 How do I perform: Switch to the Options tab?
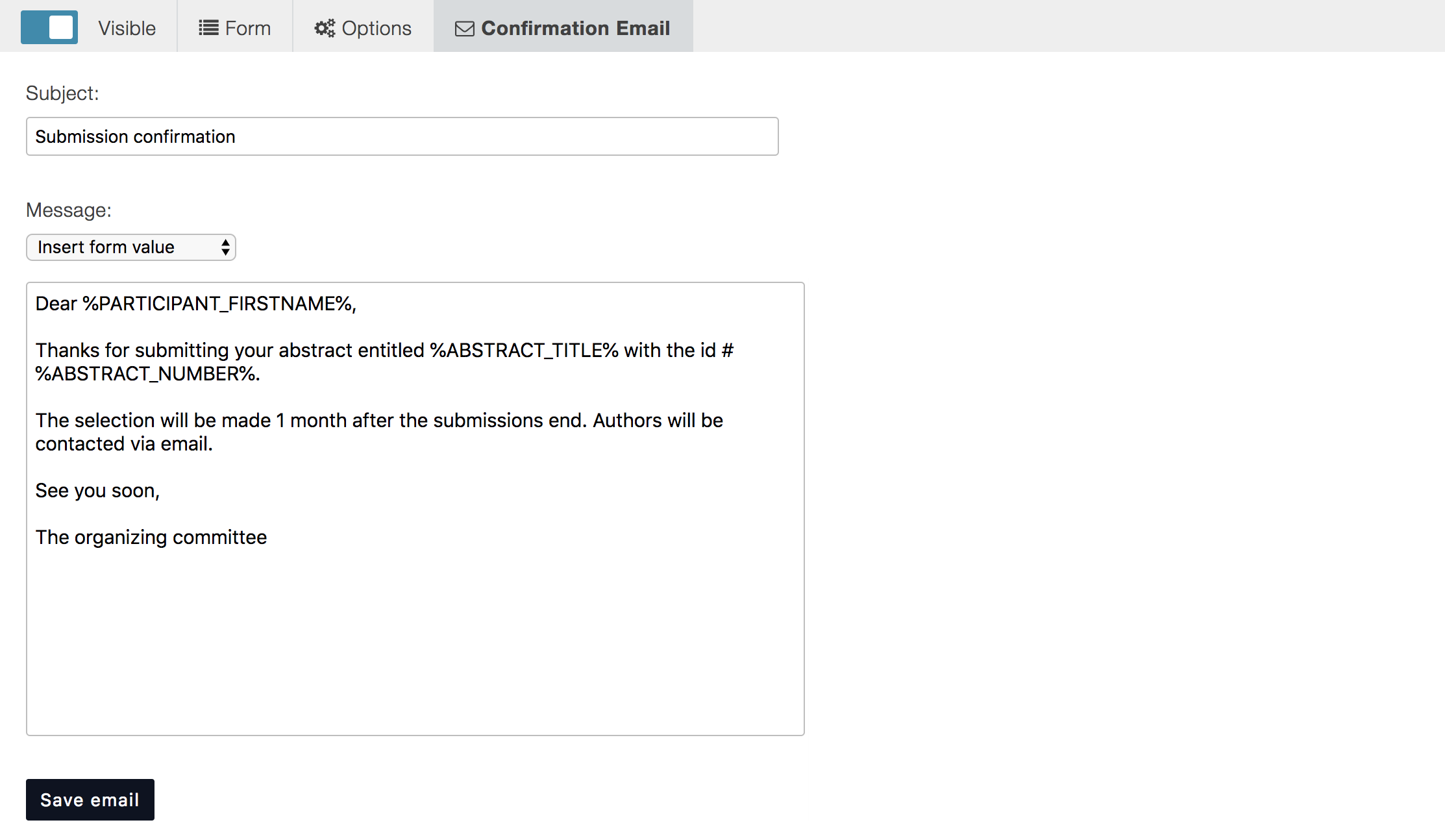click(364, 27)
